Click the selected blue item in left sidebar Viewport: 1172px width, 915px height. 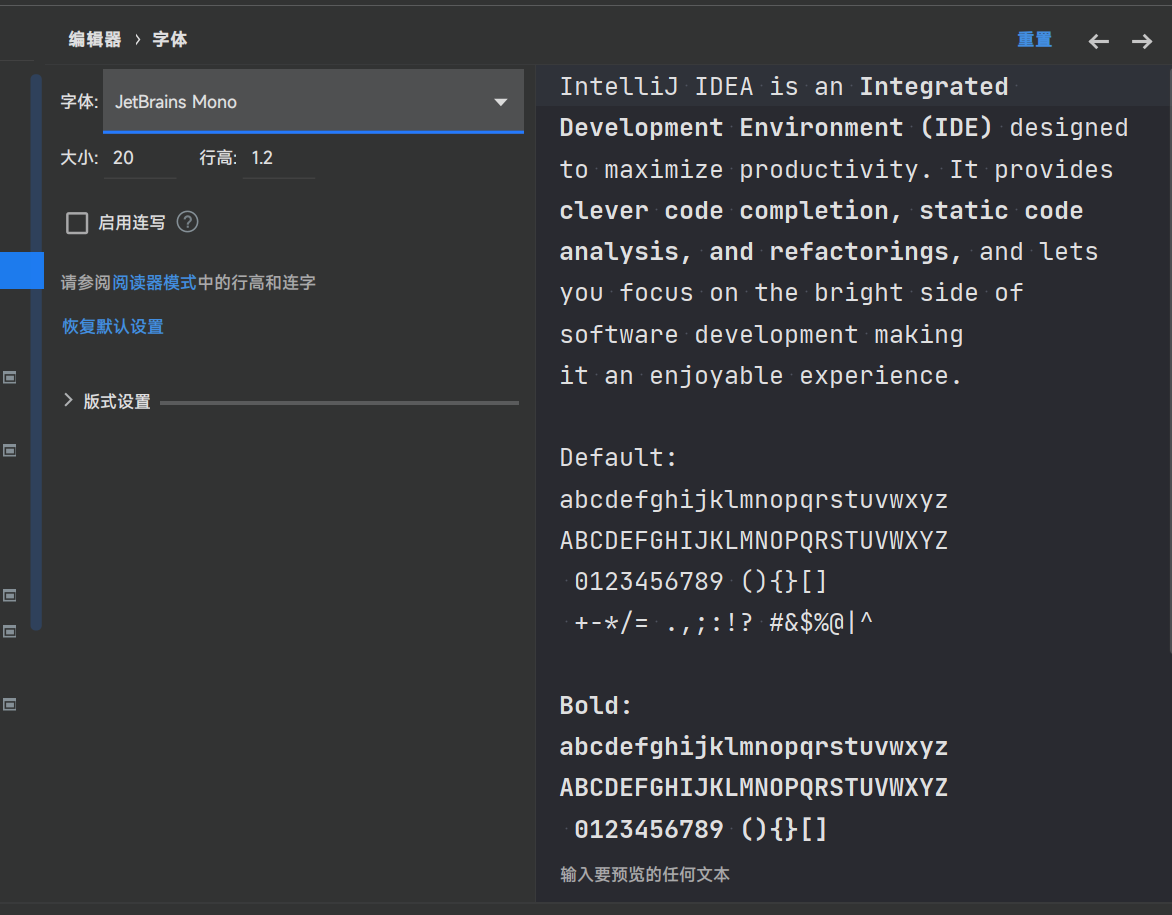click(22, 271)
